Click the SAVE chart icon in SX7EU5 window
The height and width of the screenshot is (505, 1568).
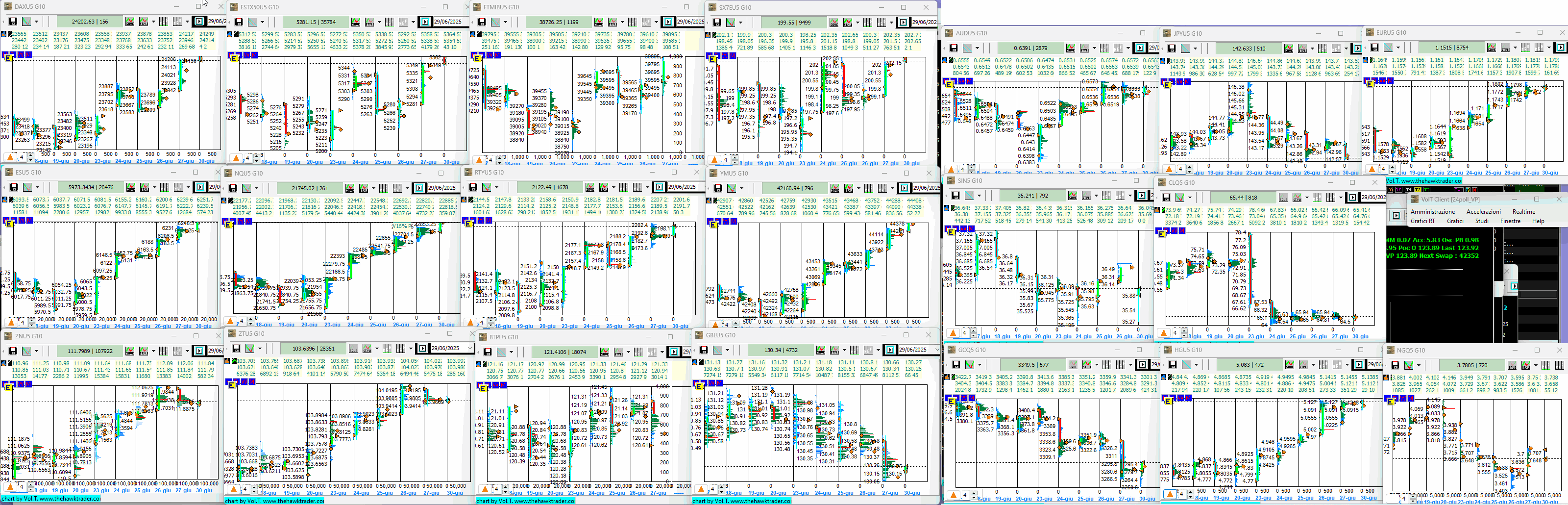[833, 23]
